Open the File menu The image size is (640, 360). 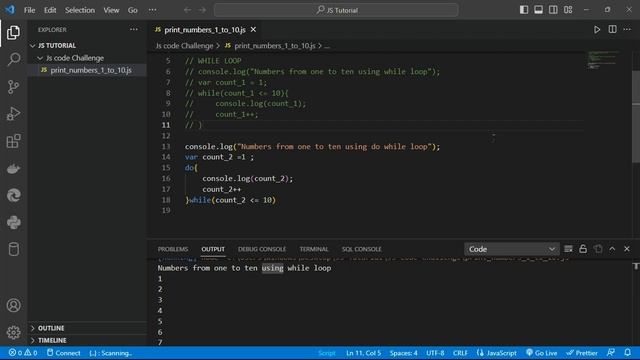click(x=29, y=10)
